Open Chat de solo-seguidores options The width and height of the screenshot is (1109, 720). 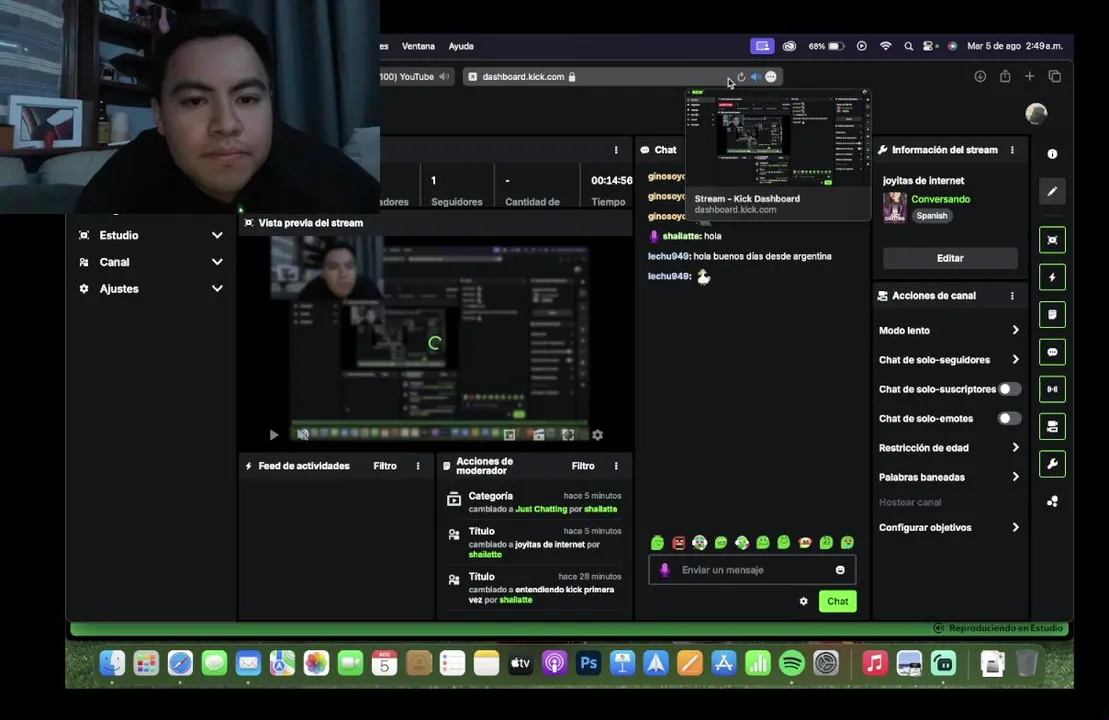pyautogui.click(x=948, y=359)
